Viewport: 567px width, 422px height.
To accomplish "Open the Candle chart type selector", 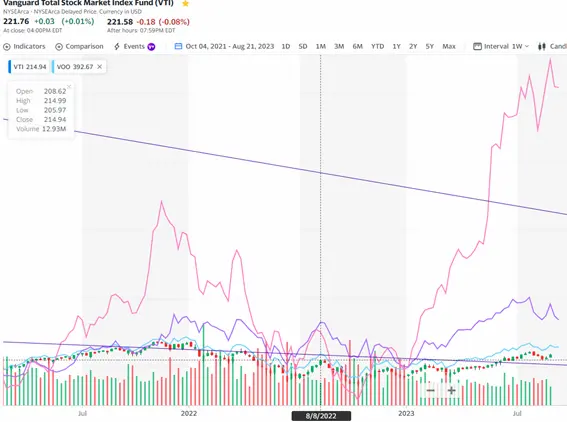I will point(552,46).
